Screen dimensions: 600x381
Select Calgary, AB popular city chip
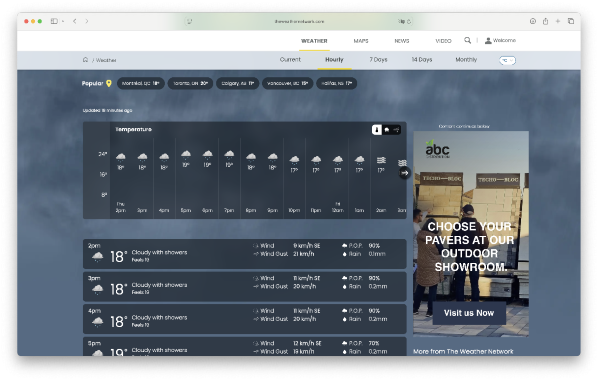[238, 83]
